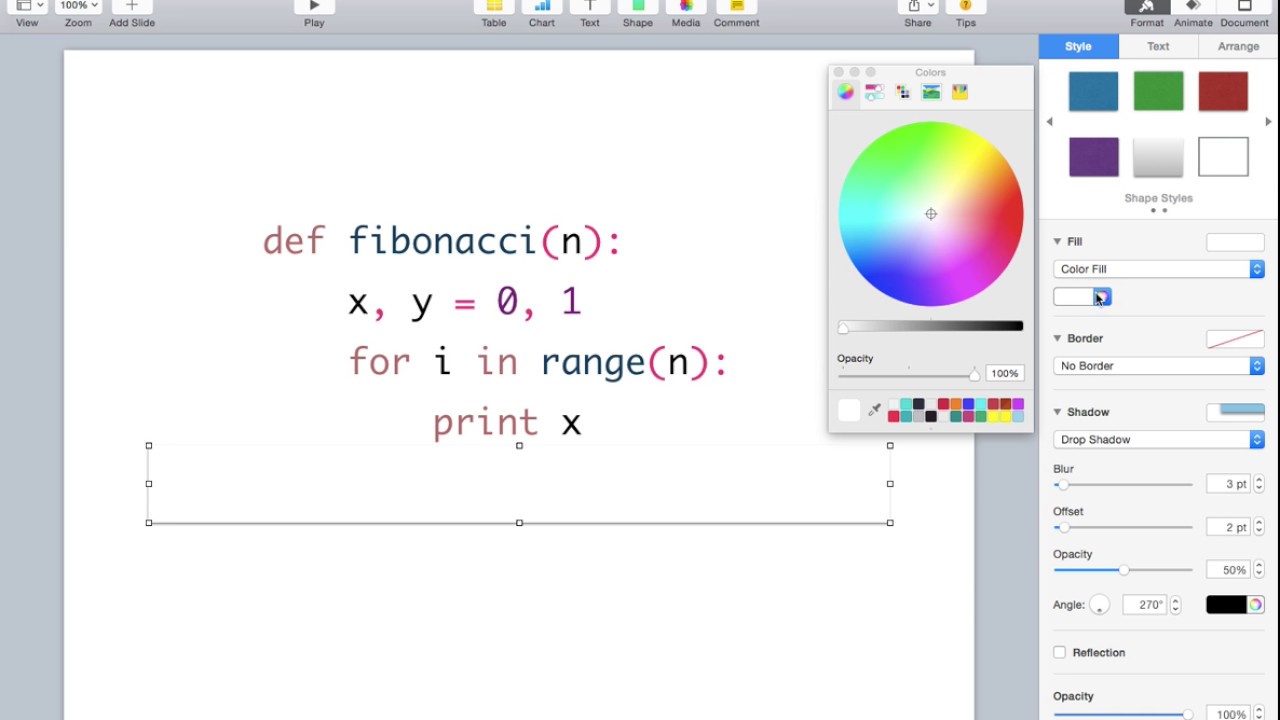Viewport: 1280px width, 720px height.
Task: Apply the gray gradient shape style
Action: tap(1158, 157)
